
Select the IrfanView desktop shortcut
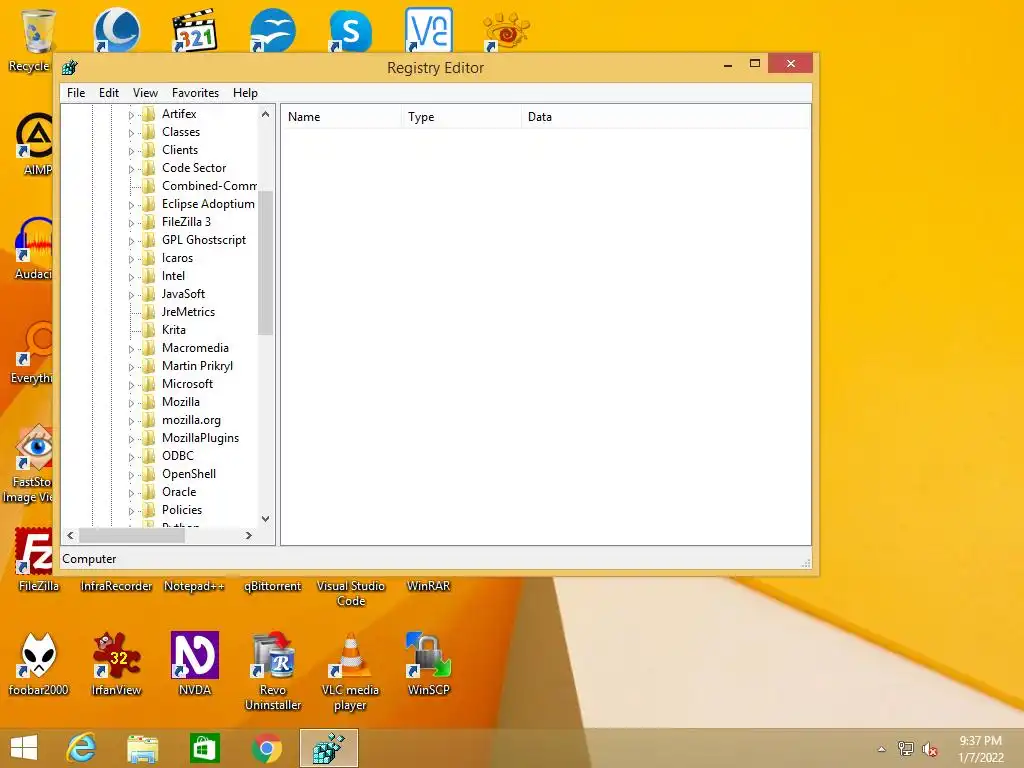[116, 664]
